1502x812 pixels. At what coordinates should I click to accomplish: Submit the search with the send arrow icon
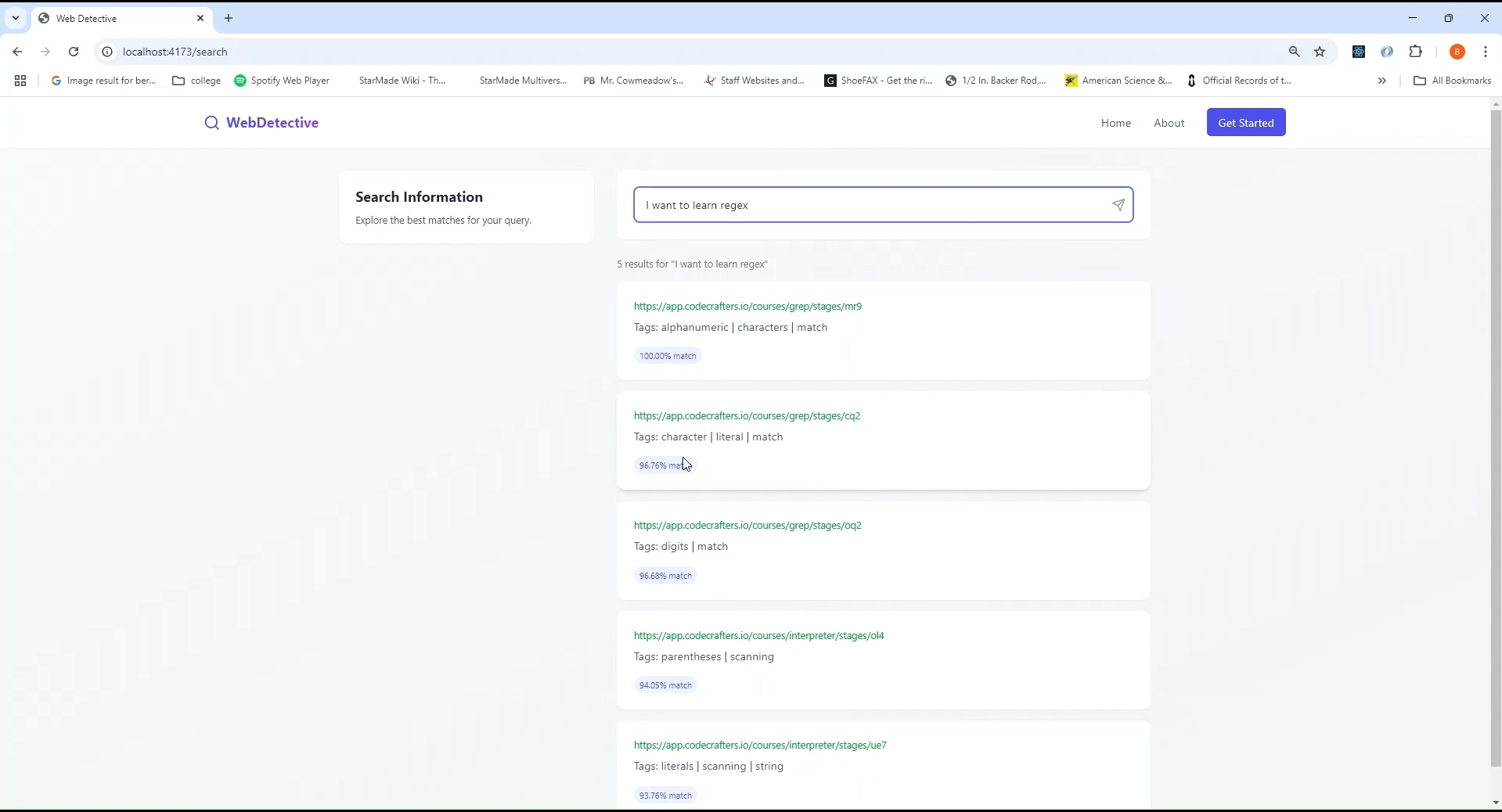1118,205
